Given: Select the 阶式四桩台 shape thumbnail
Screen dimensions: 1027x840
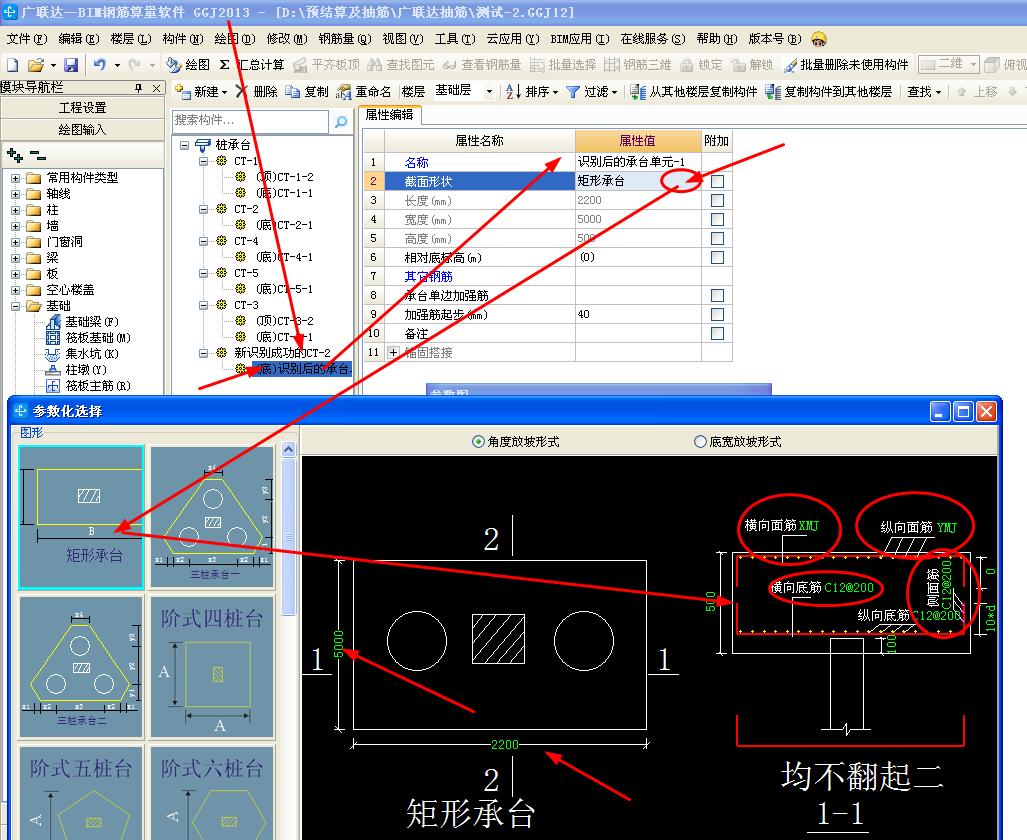Looking at the screenshot, I should [x=212, y=667].
